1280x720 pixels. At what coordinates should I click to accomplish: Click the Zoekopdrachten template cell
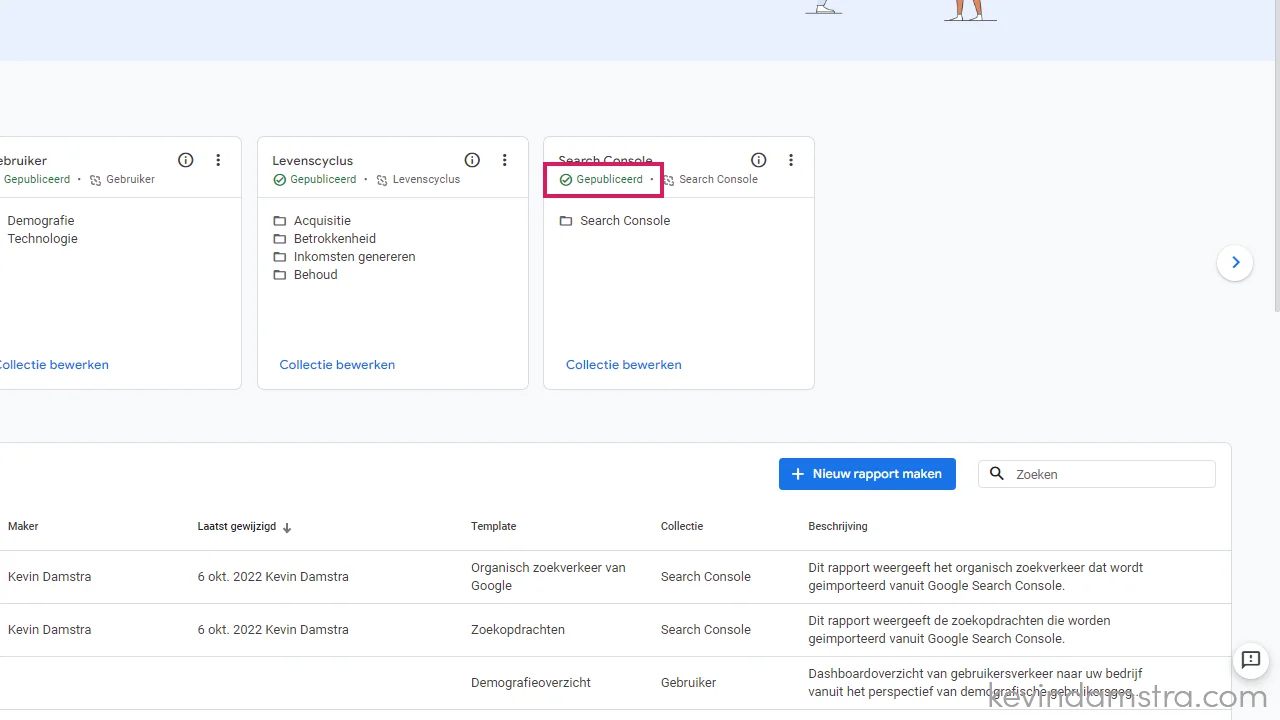518,630
